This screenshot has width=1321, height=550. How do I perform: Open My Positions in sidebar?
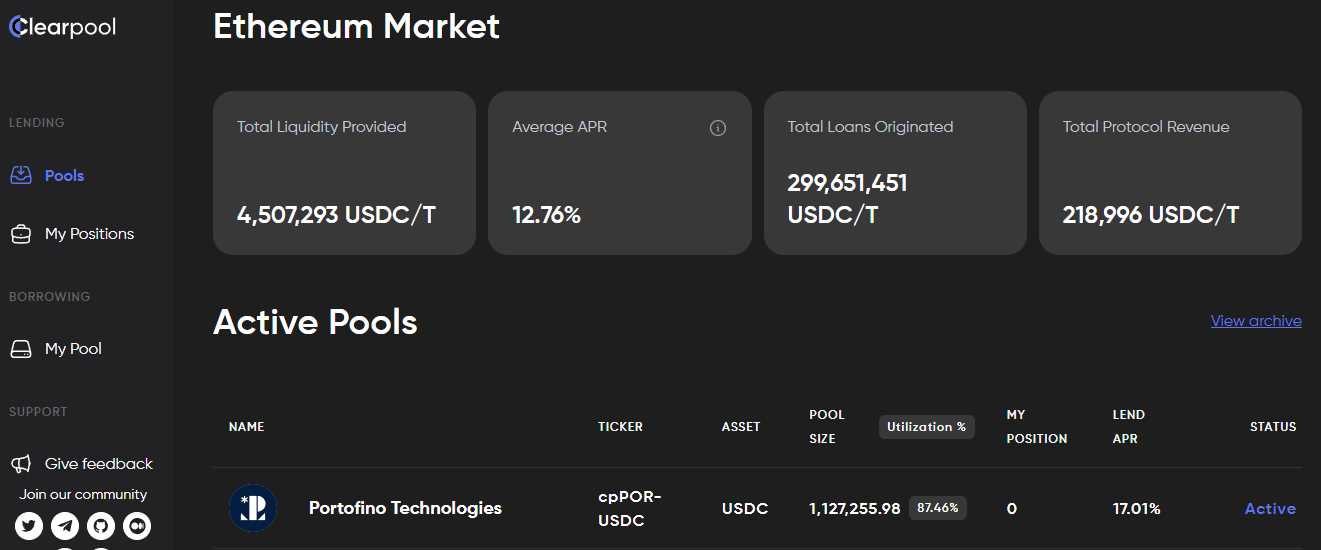point(89,234)
